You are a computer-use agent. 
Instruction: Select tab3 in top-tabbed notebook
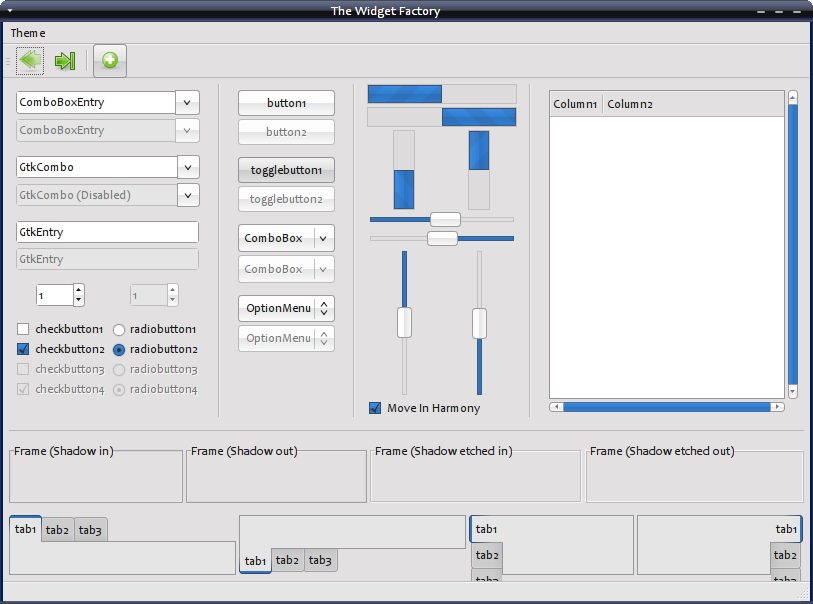pos(90,530)
